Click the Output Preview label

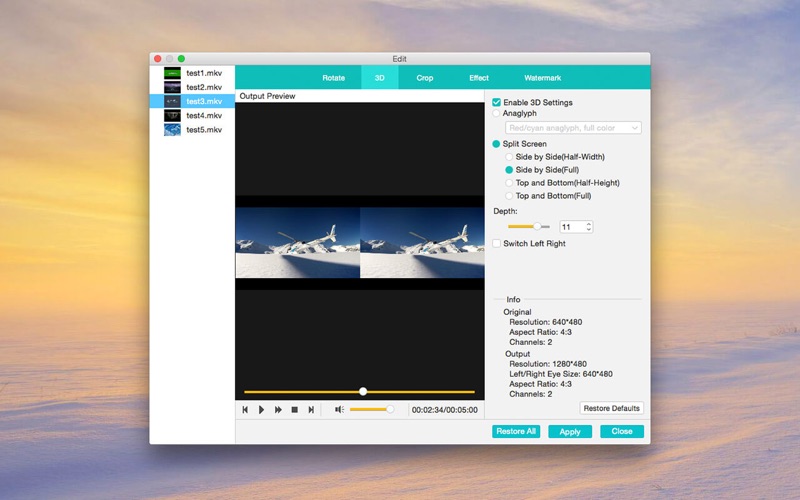click(267, 96)
